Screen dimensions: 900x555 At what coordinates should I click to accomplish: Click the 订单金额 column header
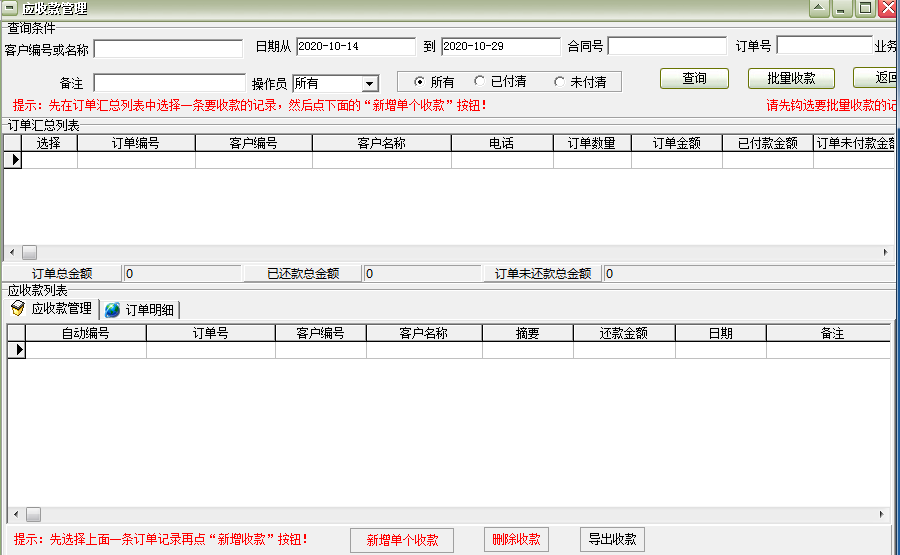[677, 143]
